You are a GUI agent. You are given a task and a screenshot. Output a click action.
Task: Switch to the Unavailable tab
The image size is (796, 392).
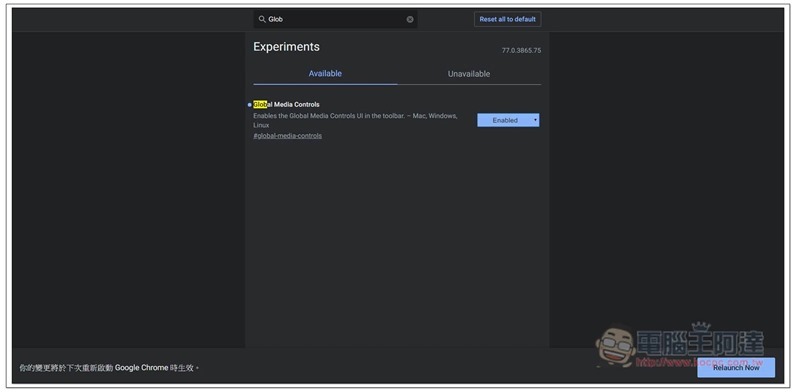469,74
